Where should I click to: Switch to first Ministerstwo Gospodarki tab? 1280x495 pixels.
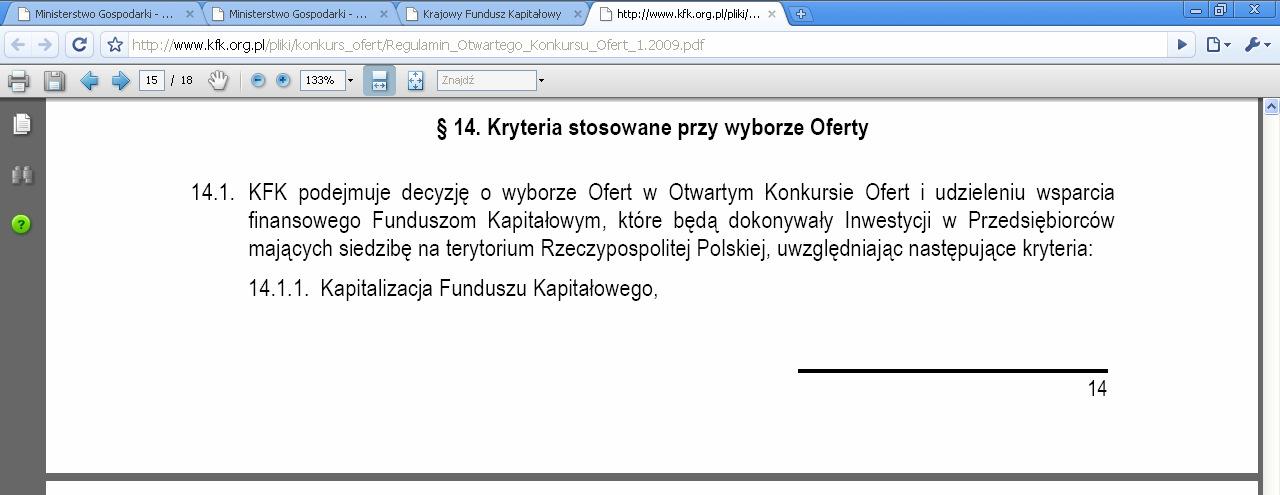(x=103, y=14)
